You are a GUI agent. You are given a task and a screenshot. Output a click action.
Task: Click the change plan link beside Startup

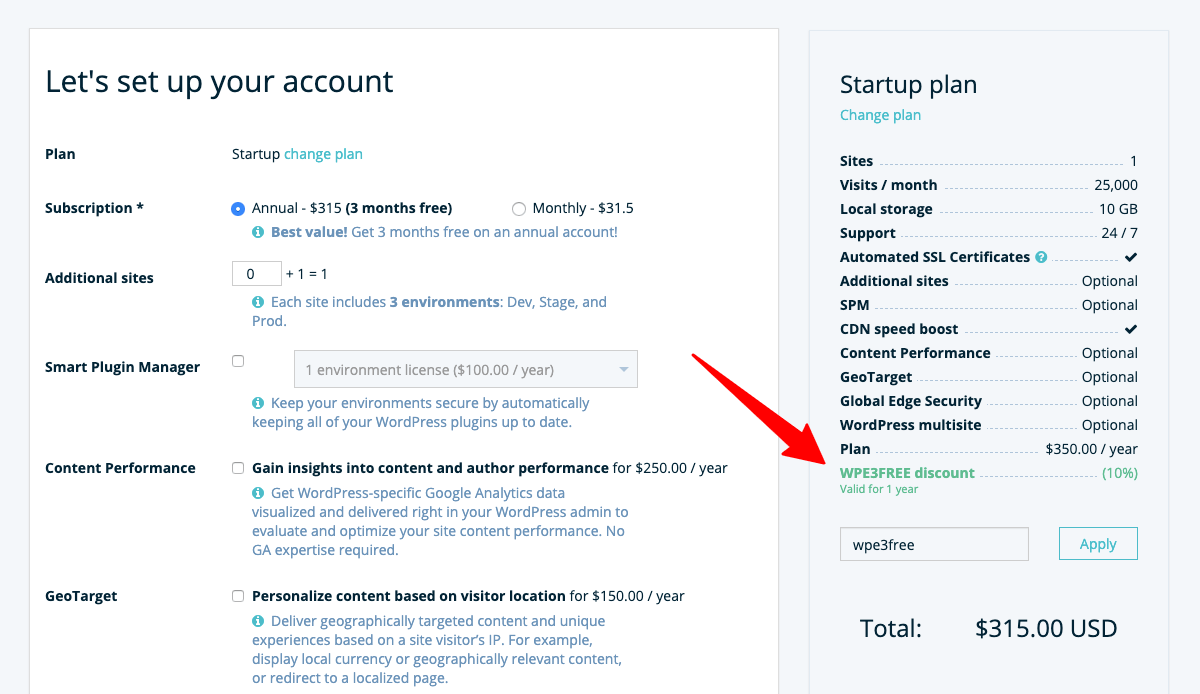323,153
